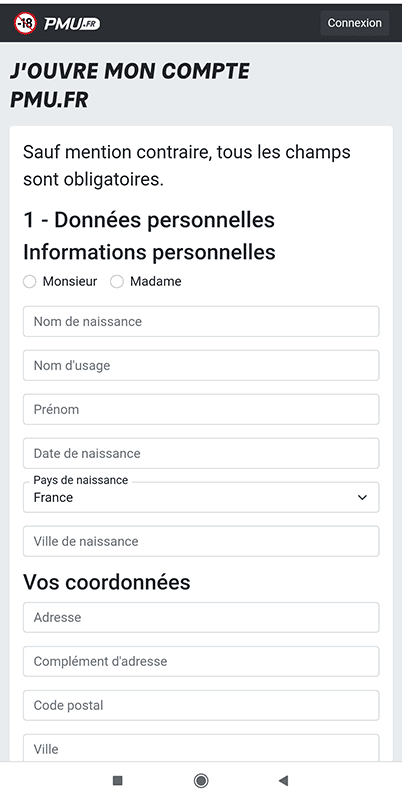The width and height of the screenshot is (402, 800).
Task: Tap the Android home circle button
Action: pyautogui.click(x=201, y=780)
